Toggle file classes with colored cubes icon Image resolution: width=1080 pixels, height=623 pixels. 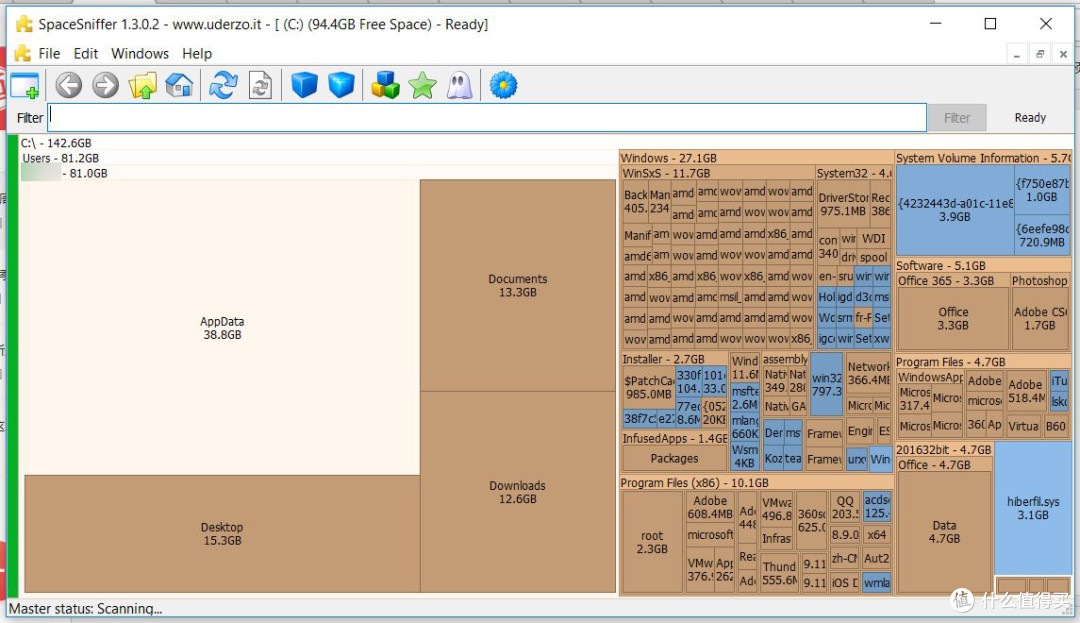click(385, 86)
